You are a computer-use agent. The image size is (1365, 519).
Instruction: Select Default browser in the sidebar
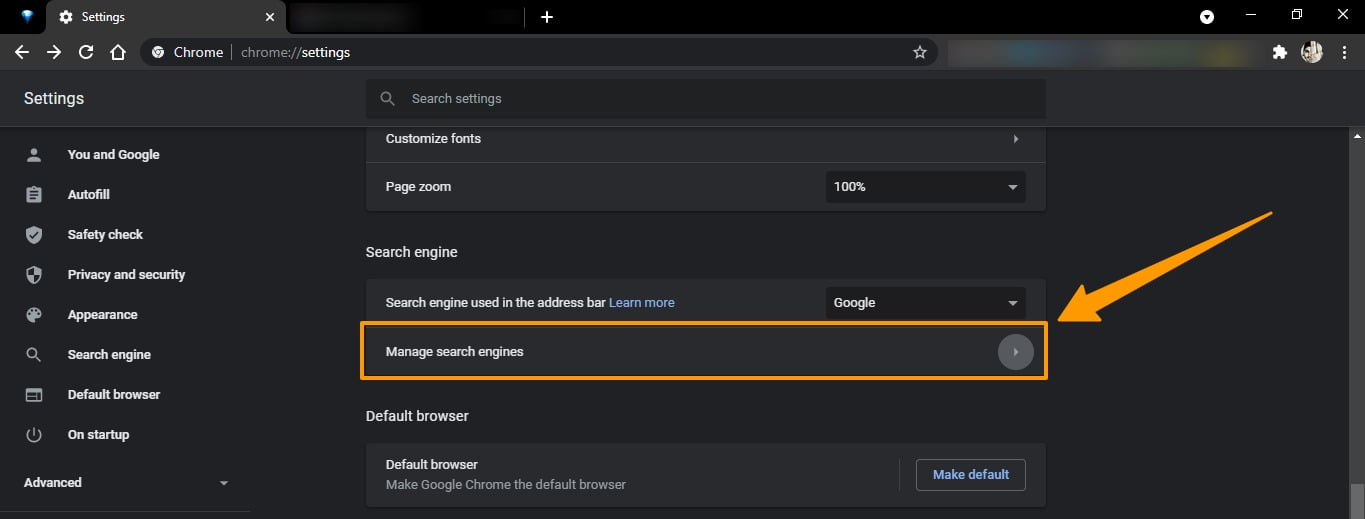114,394
